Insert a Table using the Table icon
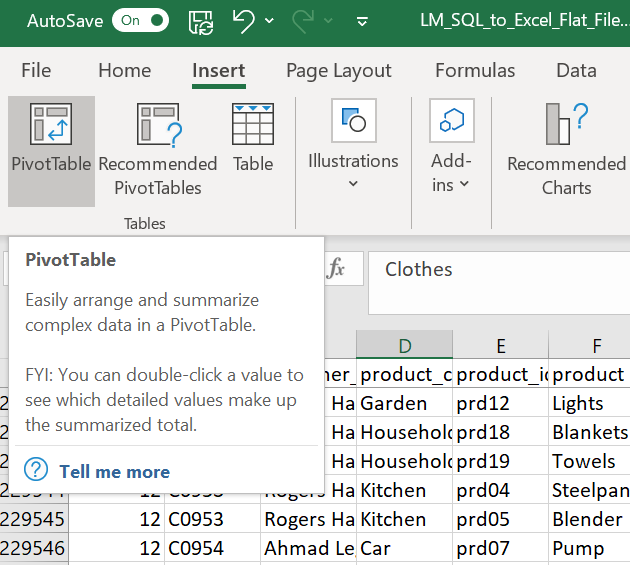The width and height of the screenshot is (630, 565). click(x=253, y=140)
